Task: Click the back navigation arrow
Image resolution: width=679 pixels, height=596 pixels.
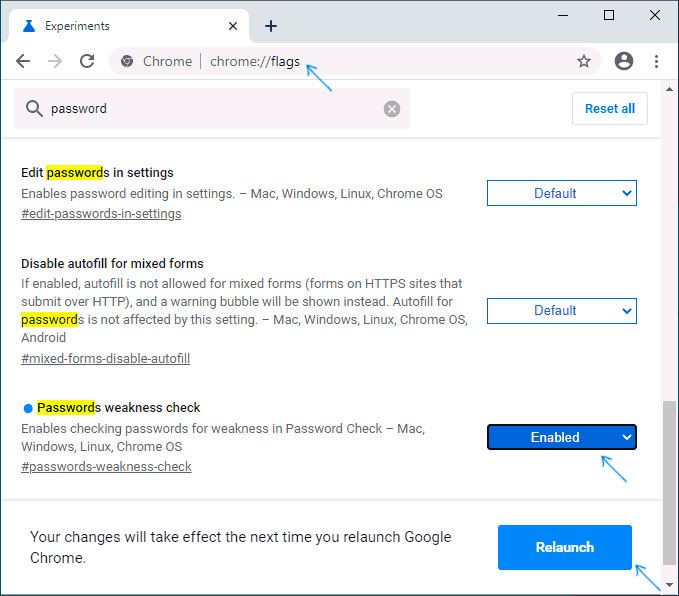Action: pyautogui.click(x=23, y=61)
